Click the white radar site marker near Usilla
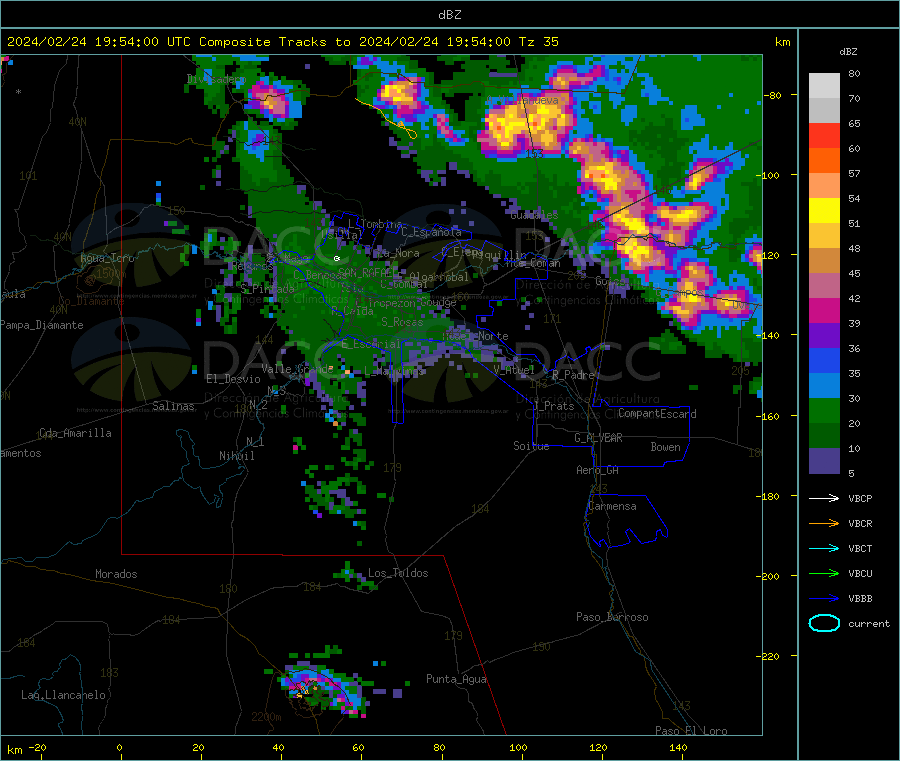900x761 pixels. point(337,259)
